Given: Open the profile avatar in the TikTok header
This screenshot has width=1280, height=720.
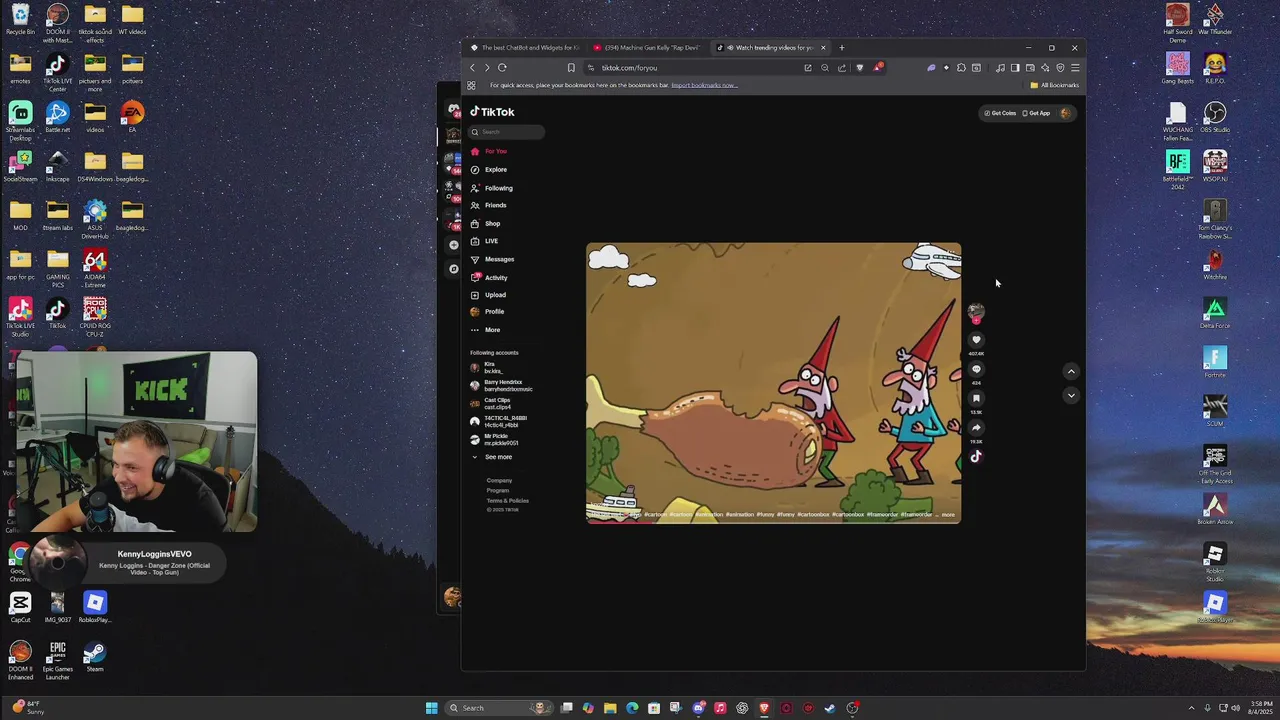Looking at the screenshot, I should pyautogui.click(x=1065, y=113).
